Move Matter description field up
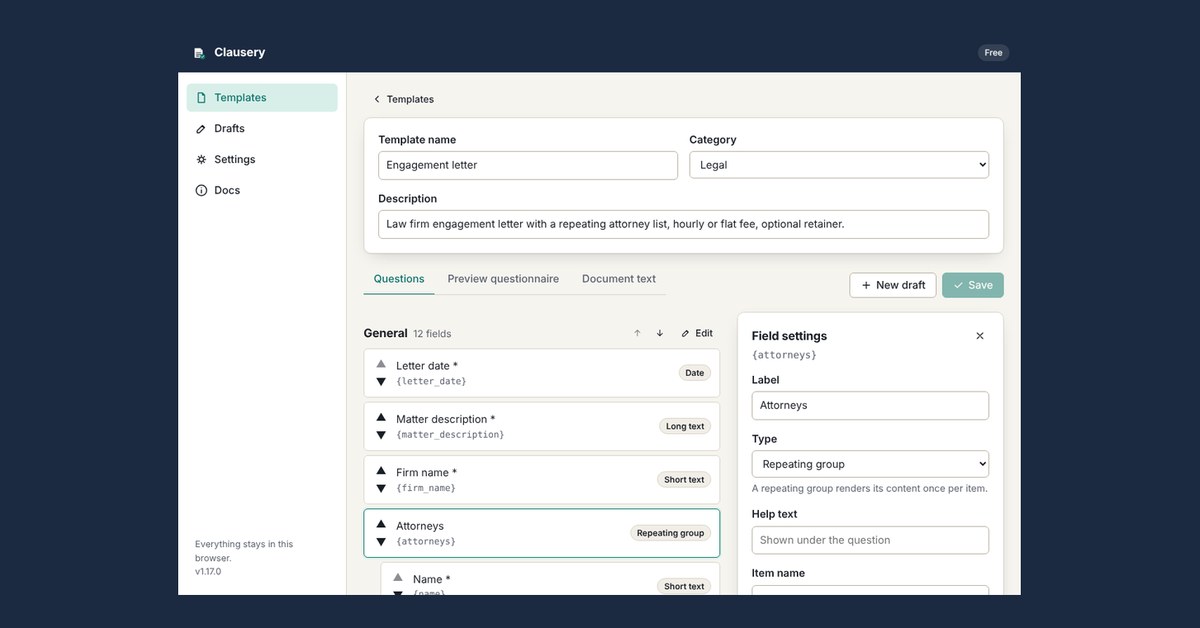This screenshot has height=628, width=1200. click(x=381, y=417)
